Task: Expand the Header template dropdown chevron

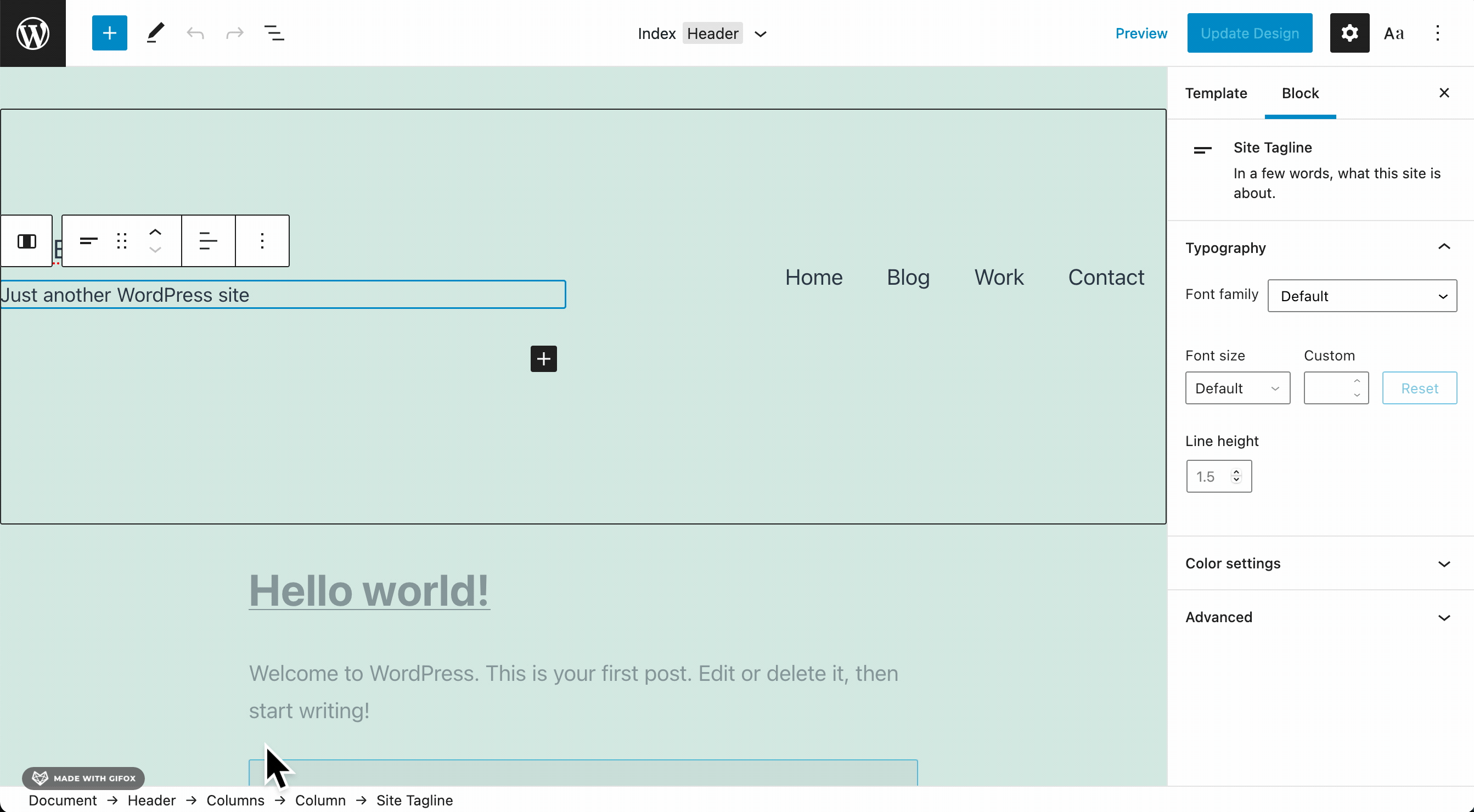Action: (760, 34)
